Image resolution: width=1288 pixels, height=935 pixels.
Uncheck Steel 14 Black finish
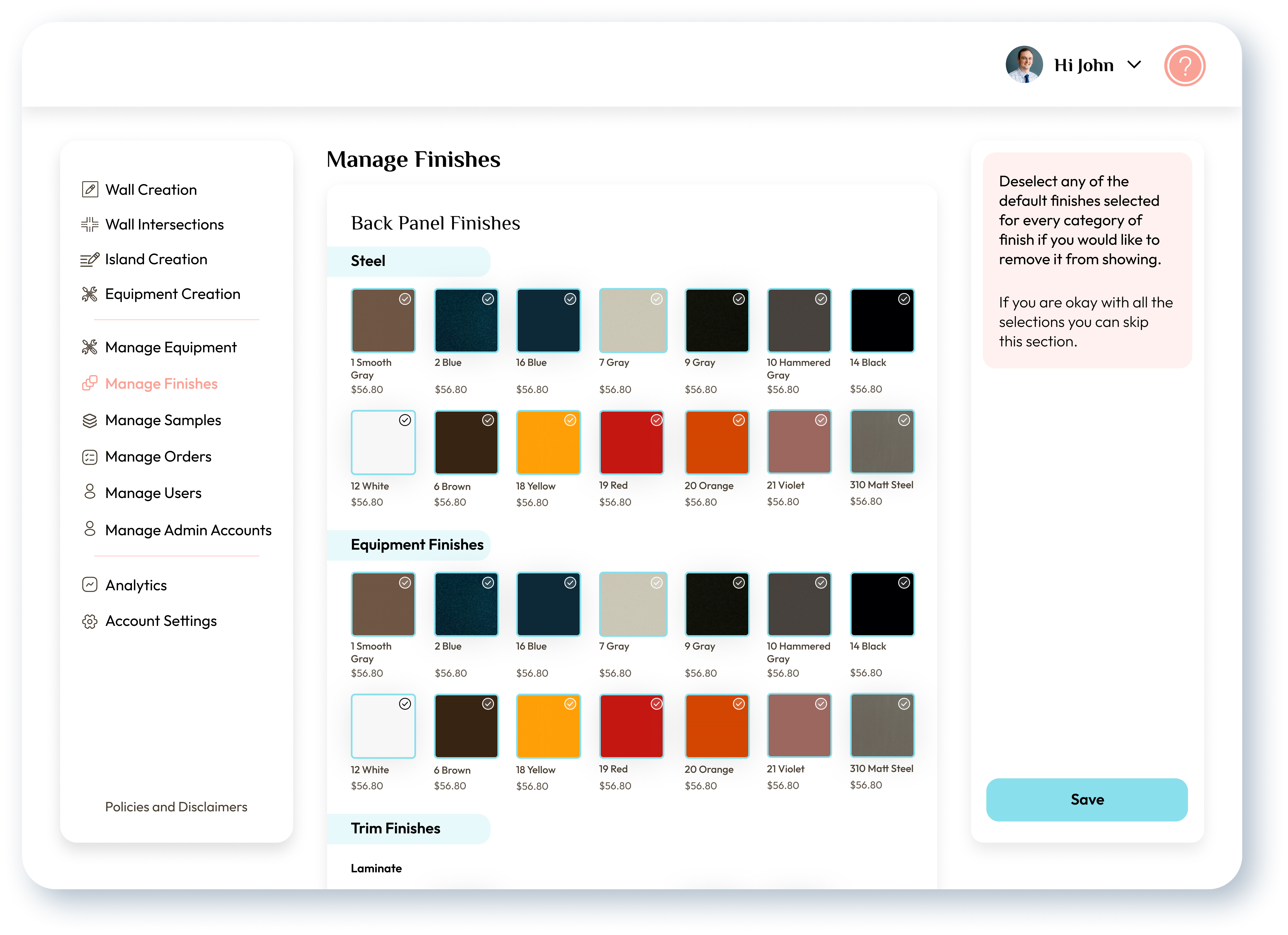[x=904, y=299]
